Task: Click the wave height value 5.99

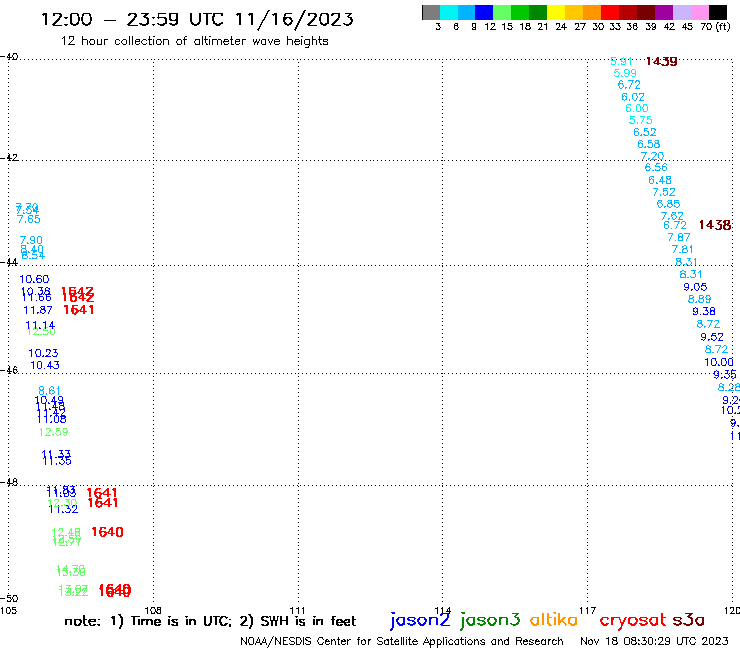Action: point(625,73)
